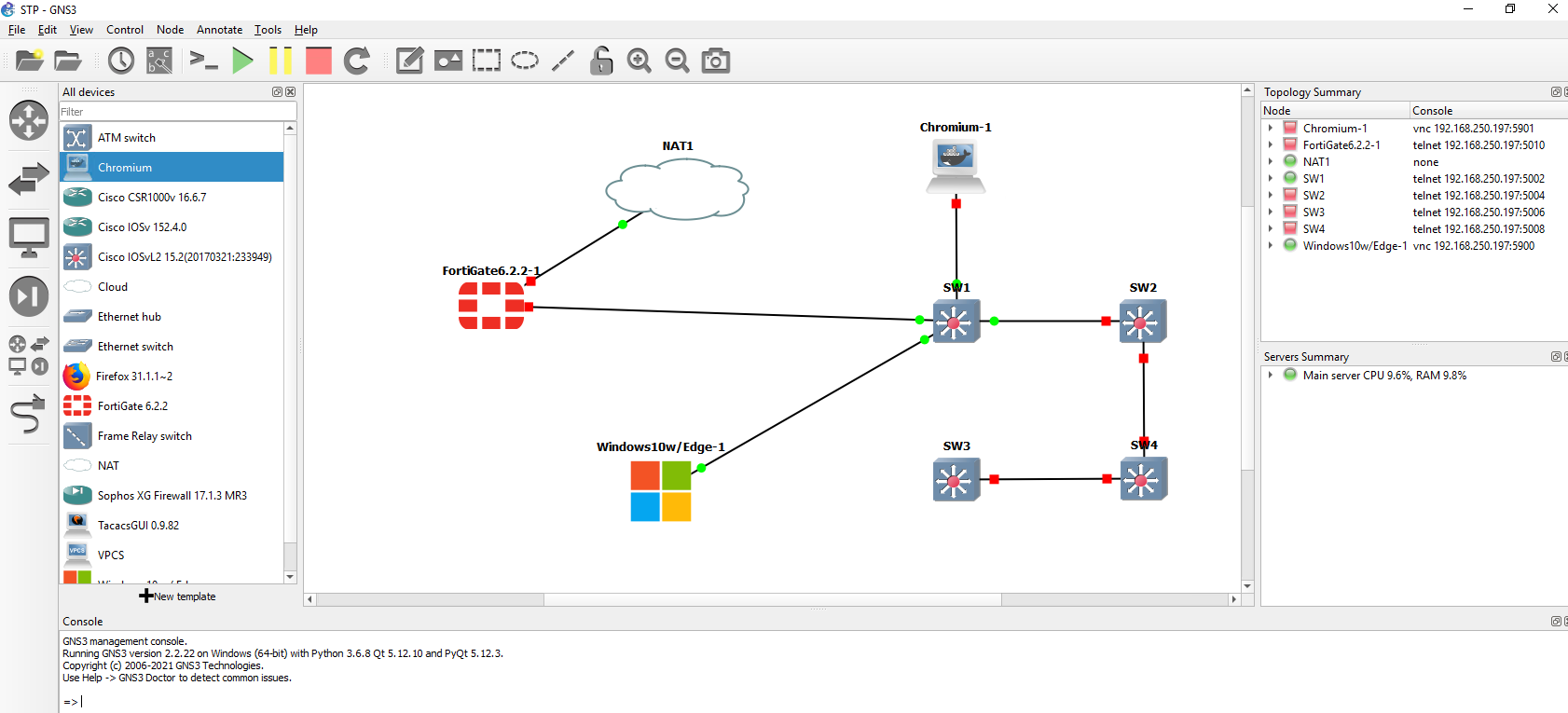Click the Open project folder icon
The image size is (1568, 713).
click(x=68, y=61)
